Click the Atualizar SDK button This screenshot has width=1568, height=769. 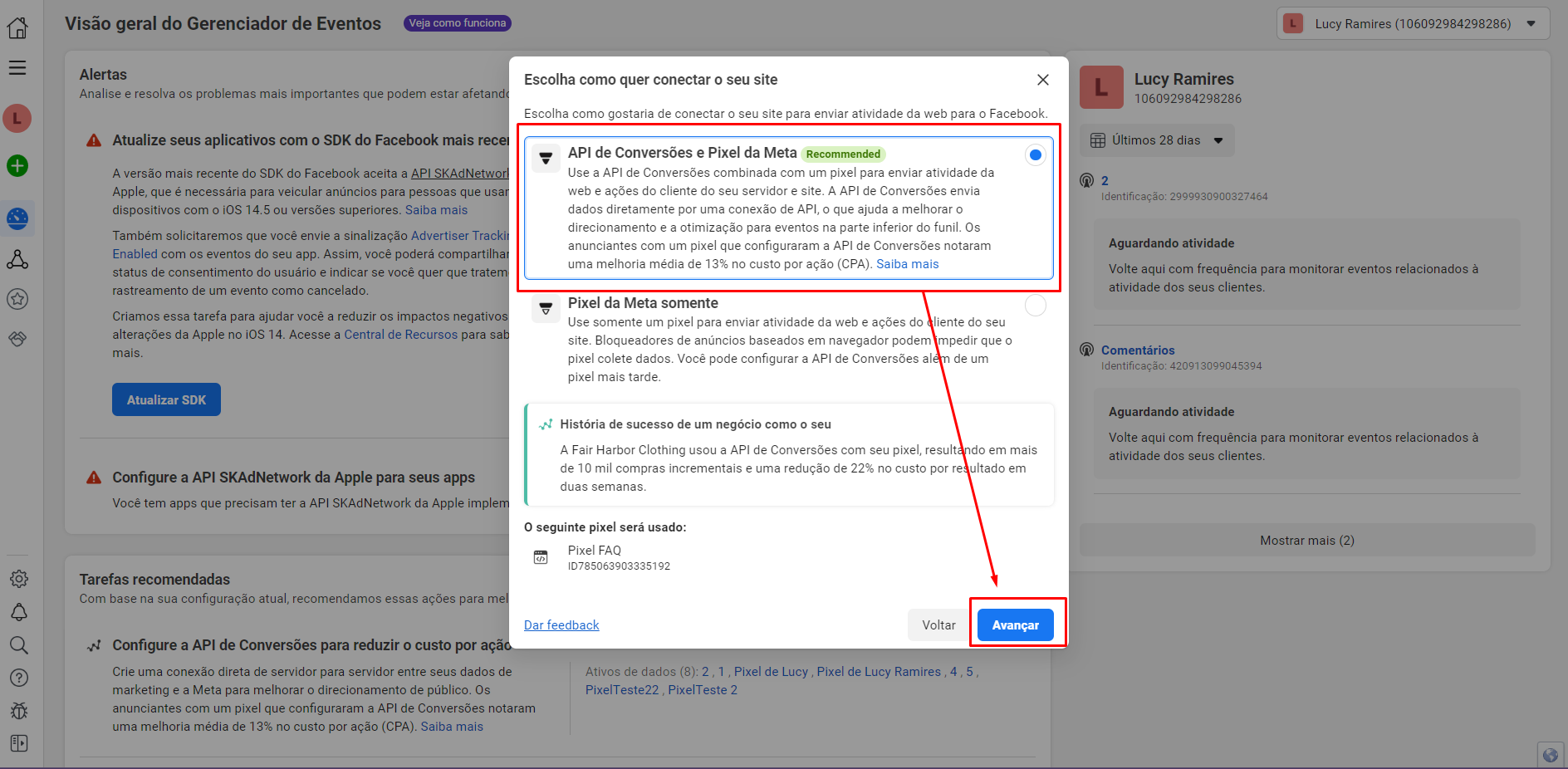pyautogui.click(x=166, y=399)
